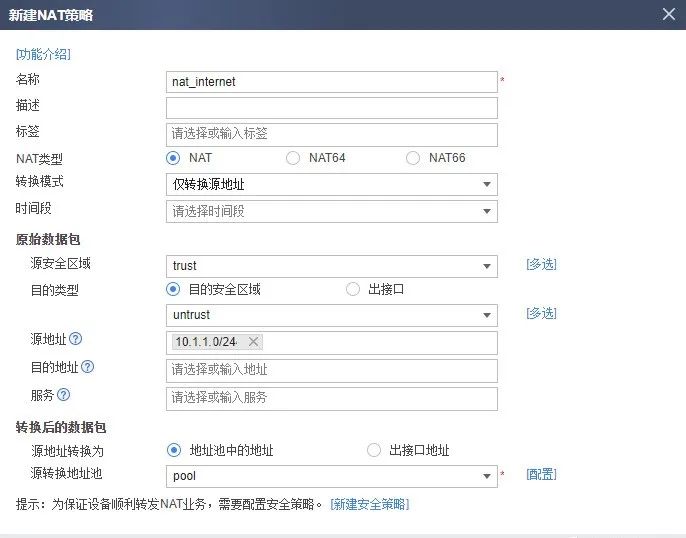The image size is (686, 538).
Task: Focus the empty 描述 text field
Action: 332,108
